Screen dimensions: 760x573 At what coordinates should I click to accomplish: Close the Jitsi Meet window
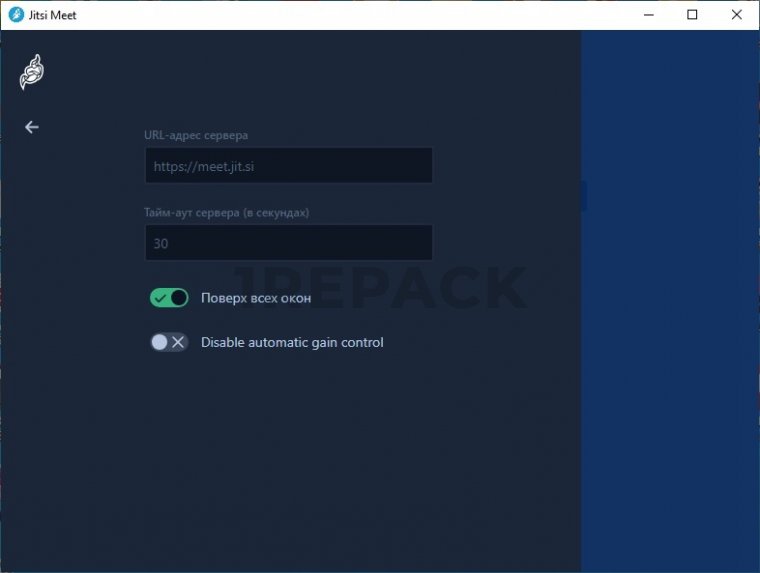[x=737, y=15]
